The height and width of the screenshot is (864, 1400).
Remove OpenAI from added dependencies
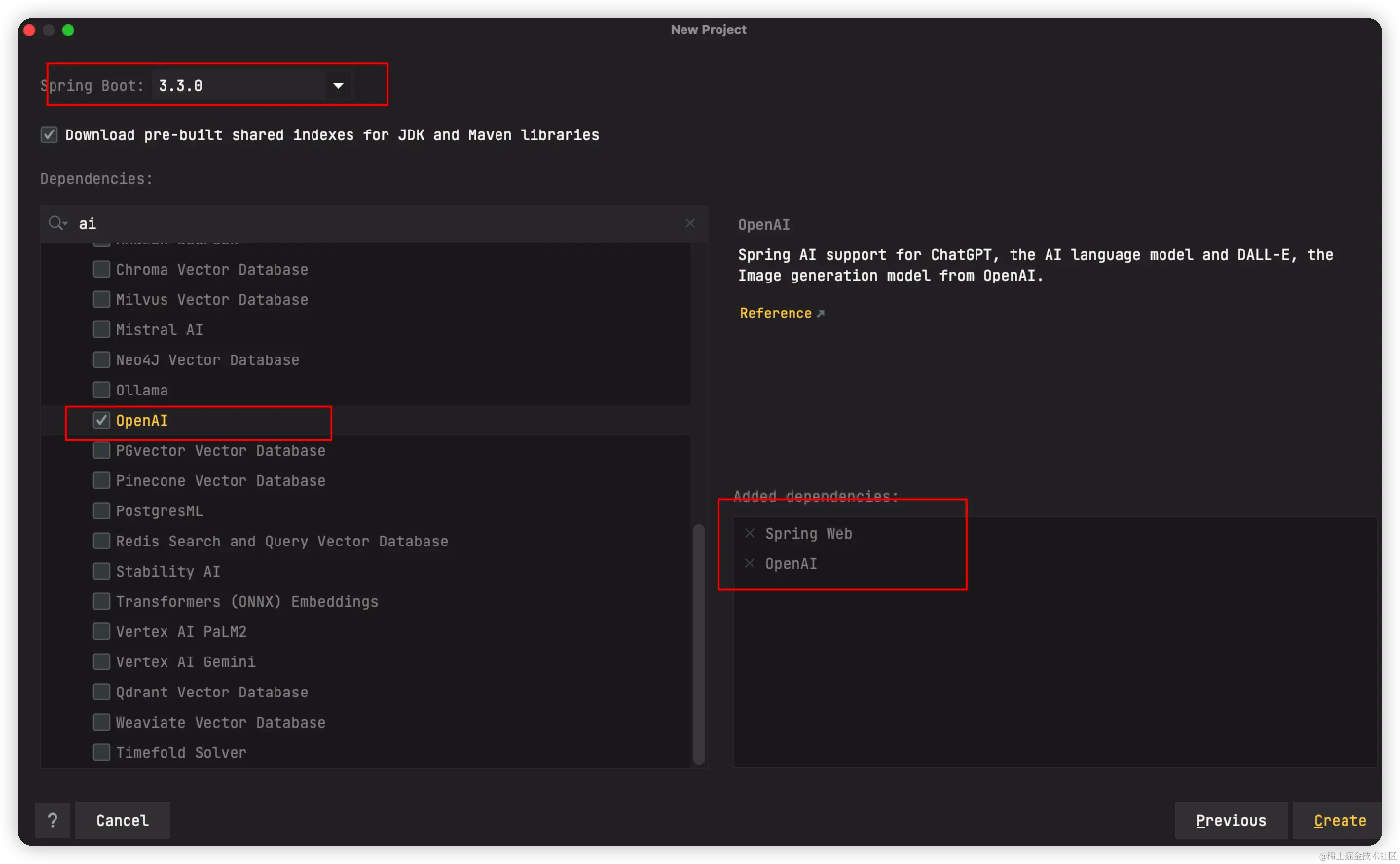click(x=750, y=563)
